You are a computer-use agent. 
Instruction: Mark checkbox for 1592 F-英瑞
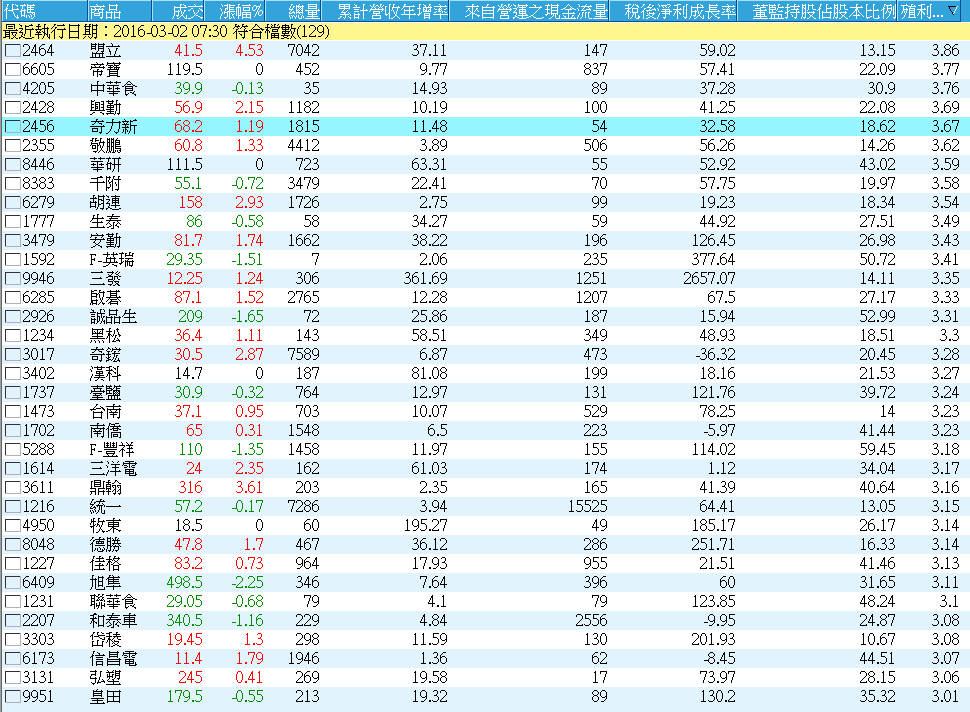[x=12, y=260]
